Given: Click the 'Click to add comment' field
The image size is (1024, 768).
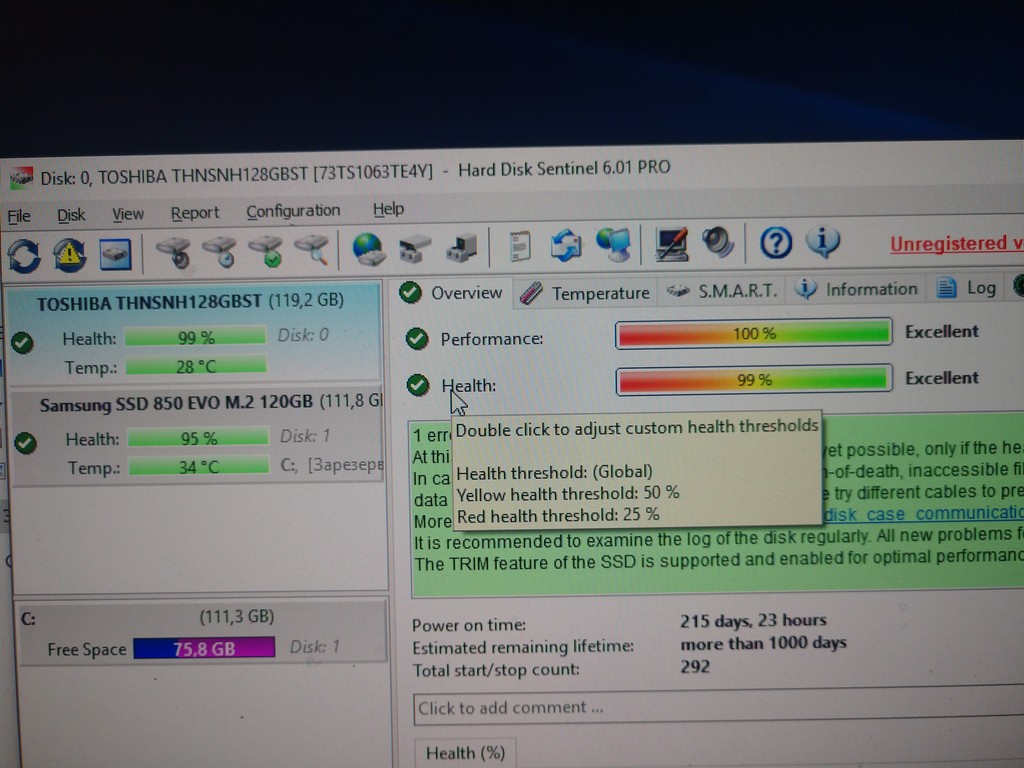Looking at the screenshot, I should (x=718, y=707).
